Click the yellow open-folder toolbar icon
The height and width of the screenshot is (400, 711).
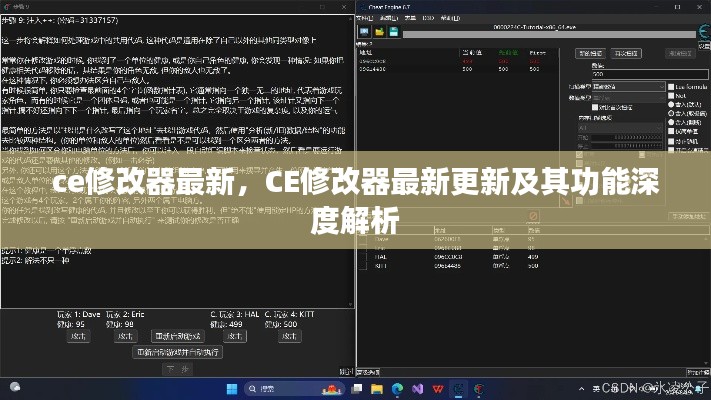(380, 32)
